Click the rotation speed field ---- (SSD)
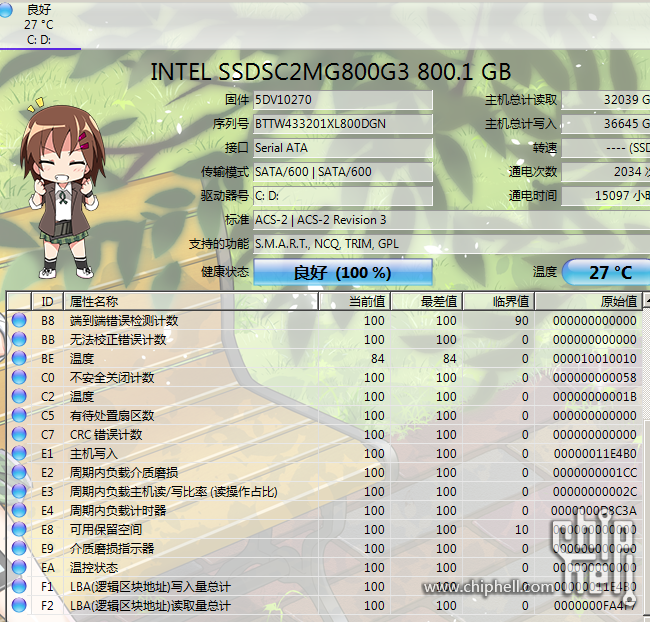The image size is (650, 622). click(x=606, y=148)
